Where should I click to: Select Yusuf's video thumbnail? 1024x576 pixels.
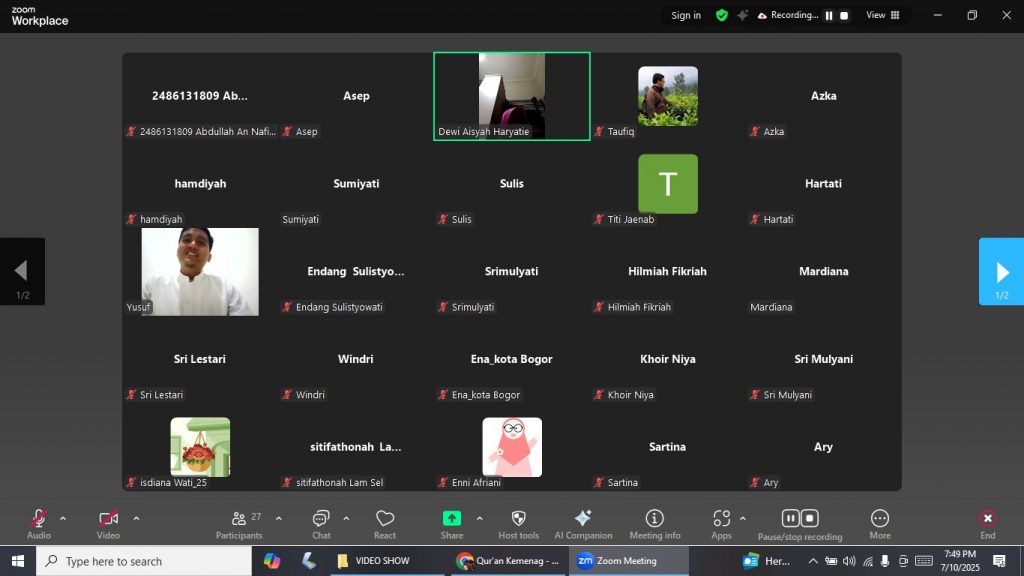(x=200, y=271)
